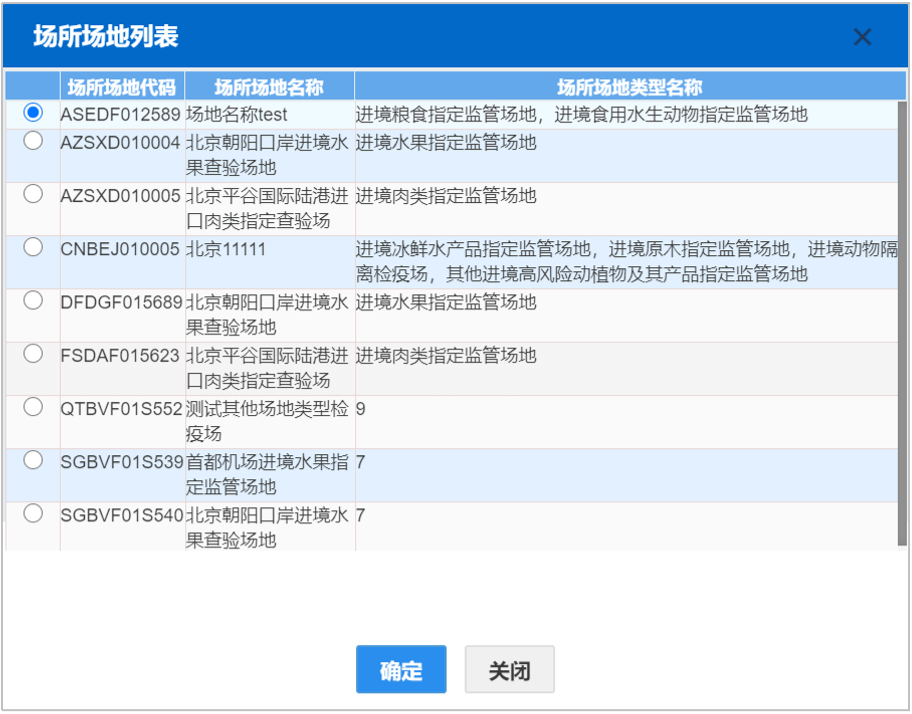Click type 进境肉类指定监管场地 in AZSXD010005 row

[x=446, y=196]
